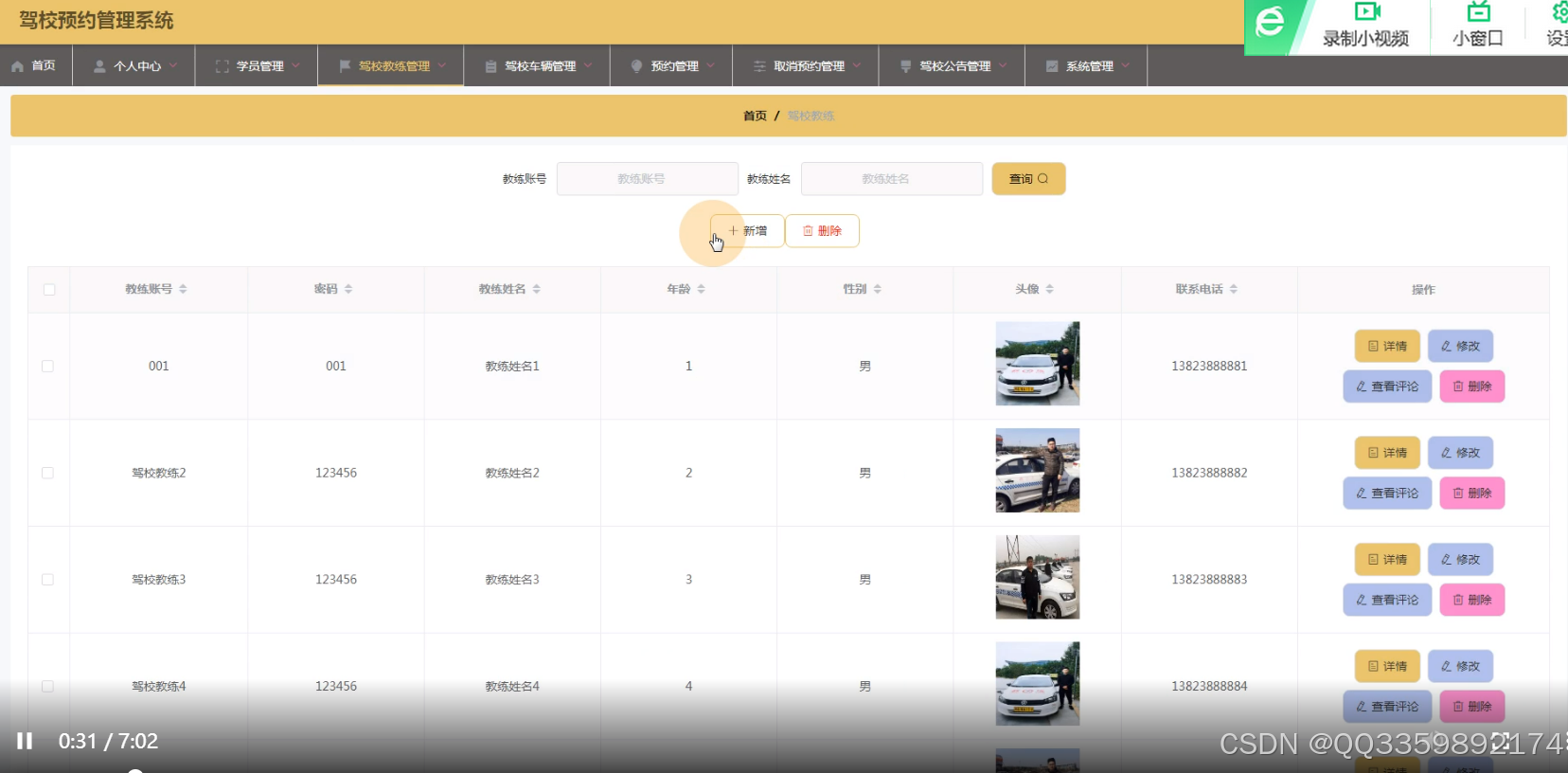The image size is (1568, 773).
Task: Click the icon beside 学员管理
Action: [223, 66]
